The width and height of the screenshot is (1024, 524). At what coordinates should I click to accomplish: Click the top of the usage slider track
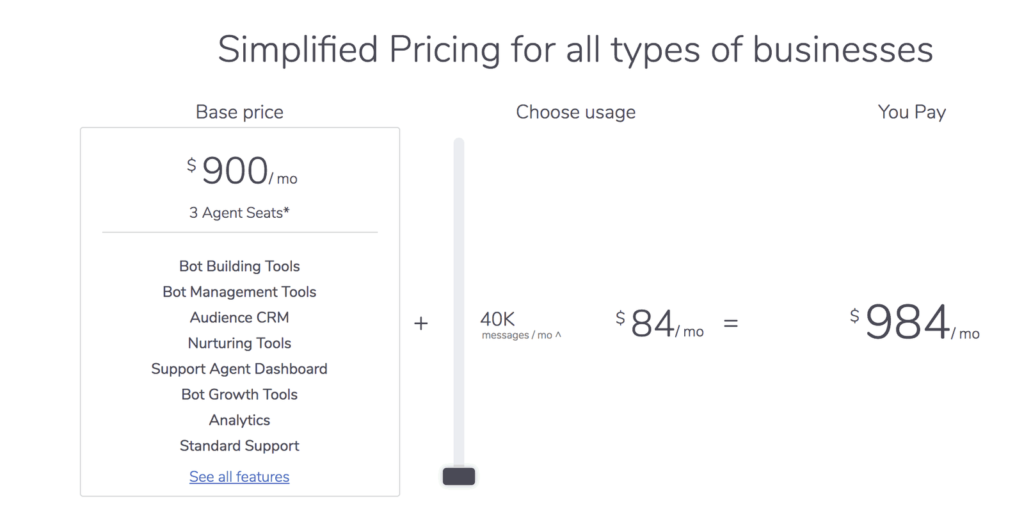(459, 145)
